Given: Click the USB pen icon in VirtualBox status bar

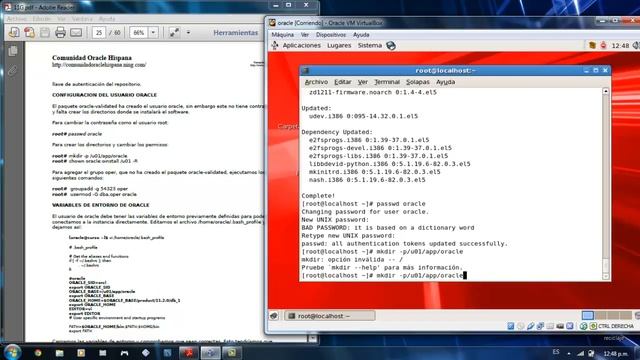Looking at the screenshot, I should tap(530, 326).
